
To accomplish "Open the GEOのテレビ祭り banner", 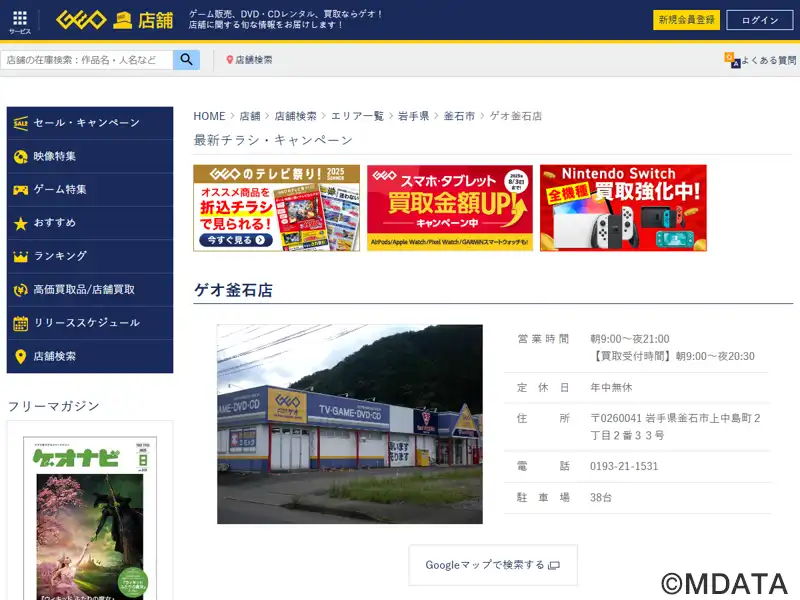I will coord(277,208).
